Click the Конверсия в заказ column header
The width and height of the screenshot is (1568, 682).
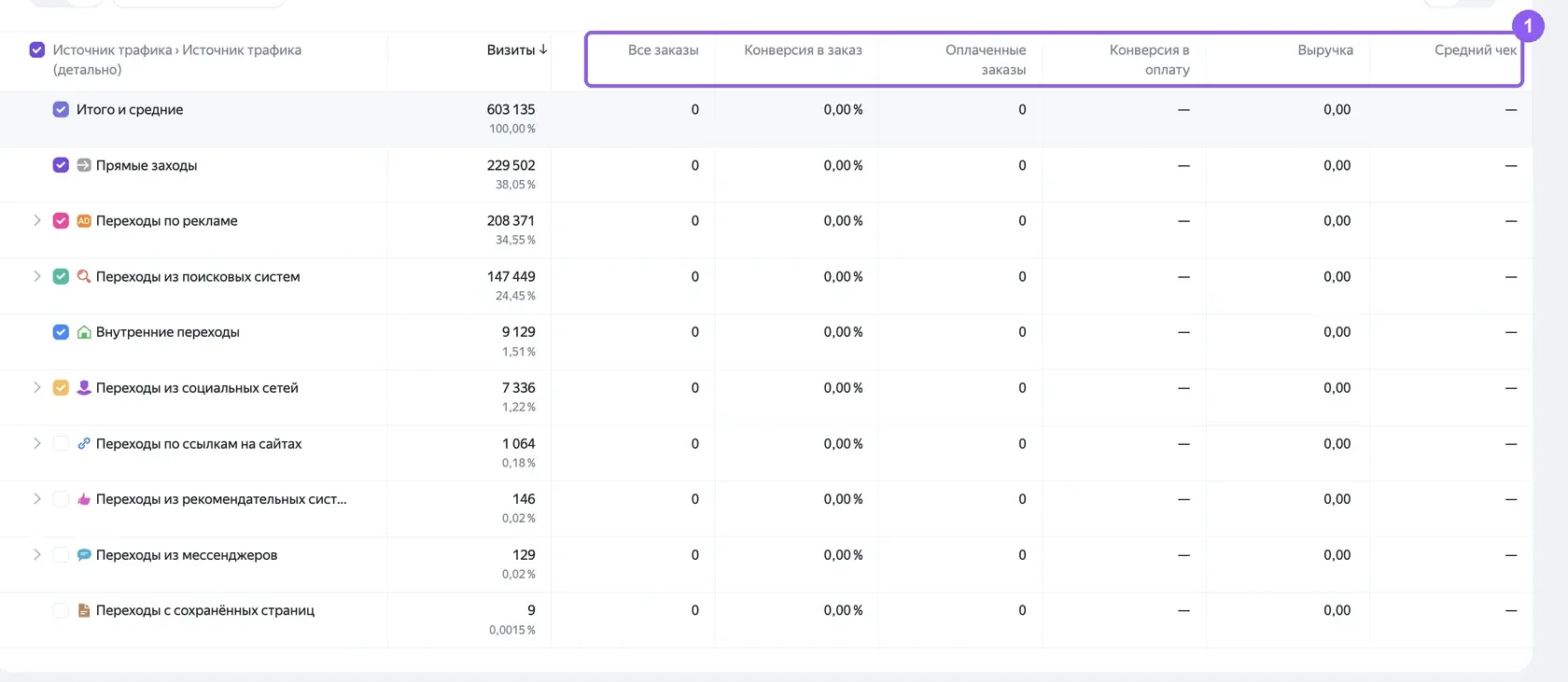click(803, 49)
